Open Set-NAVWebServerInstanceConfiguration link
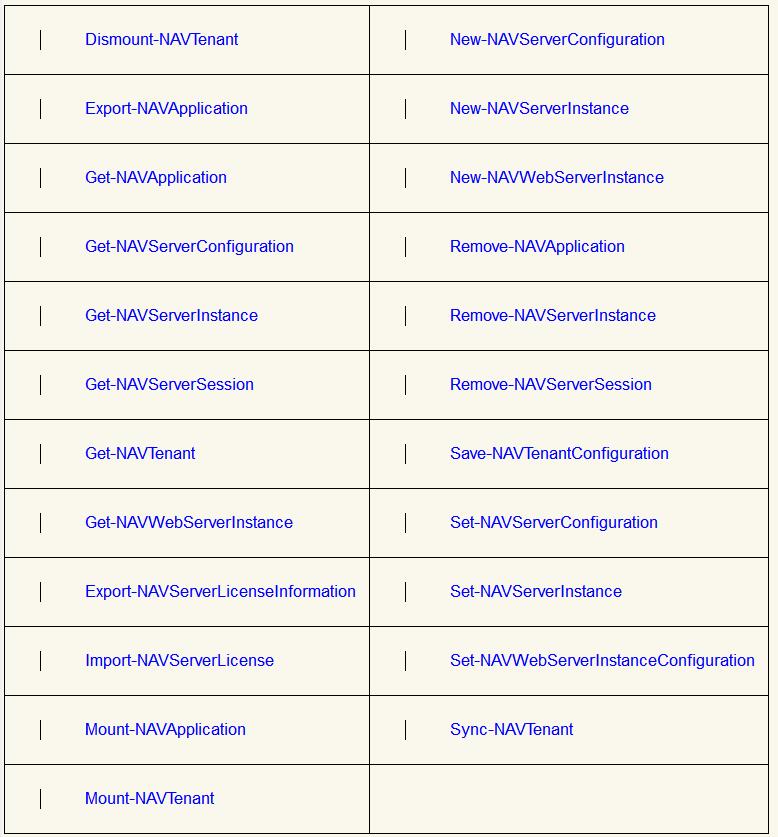778x837 pixels. (602, 661)
